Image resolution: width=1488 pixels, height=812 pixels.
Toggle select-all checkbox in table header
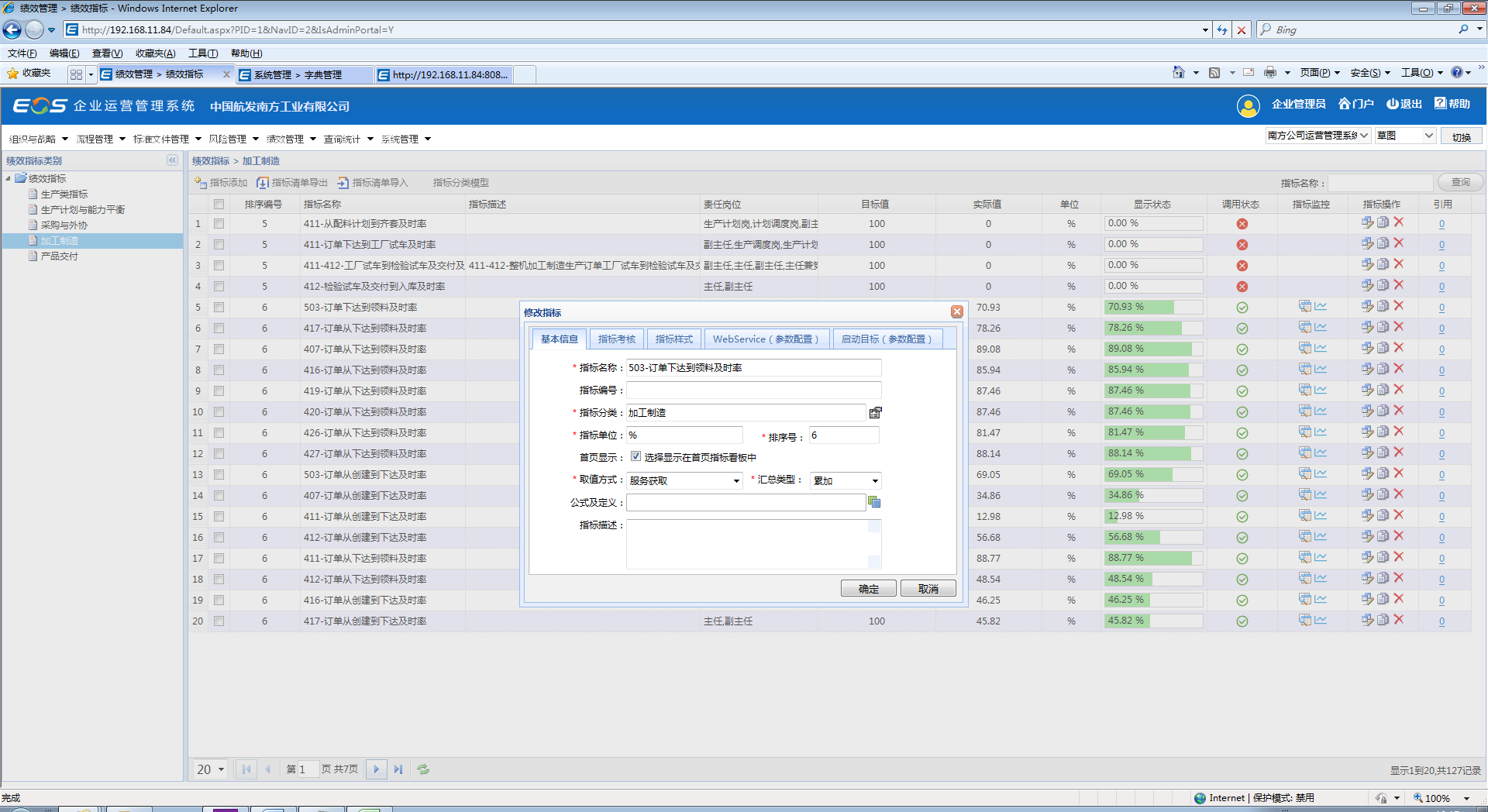pyautogui.click(x=219, y=205)
